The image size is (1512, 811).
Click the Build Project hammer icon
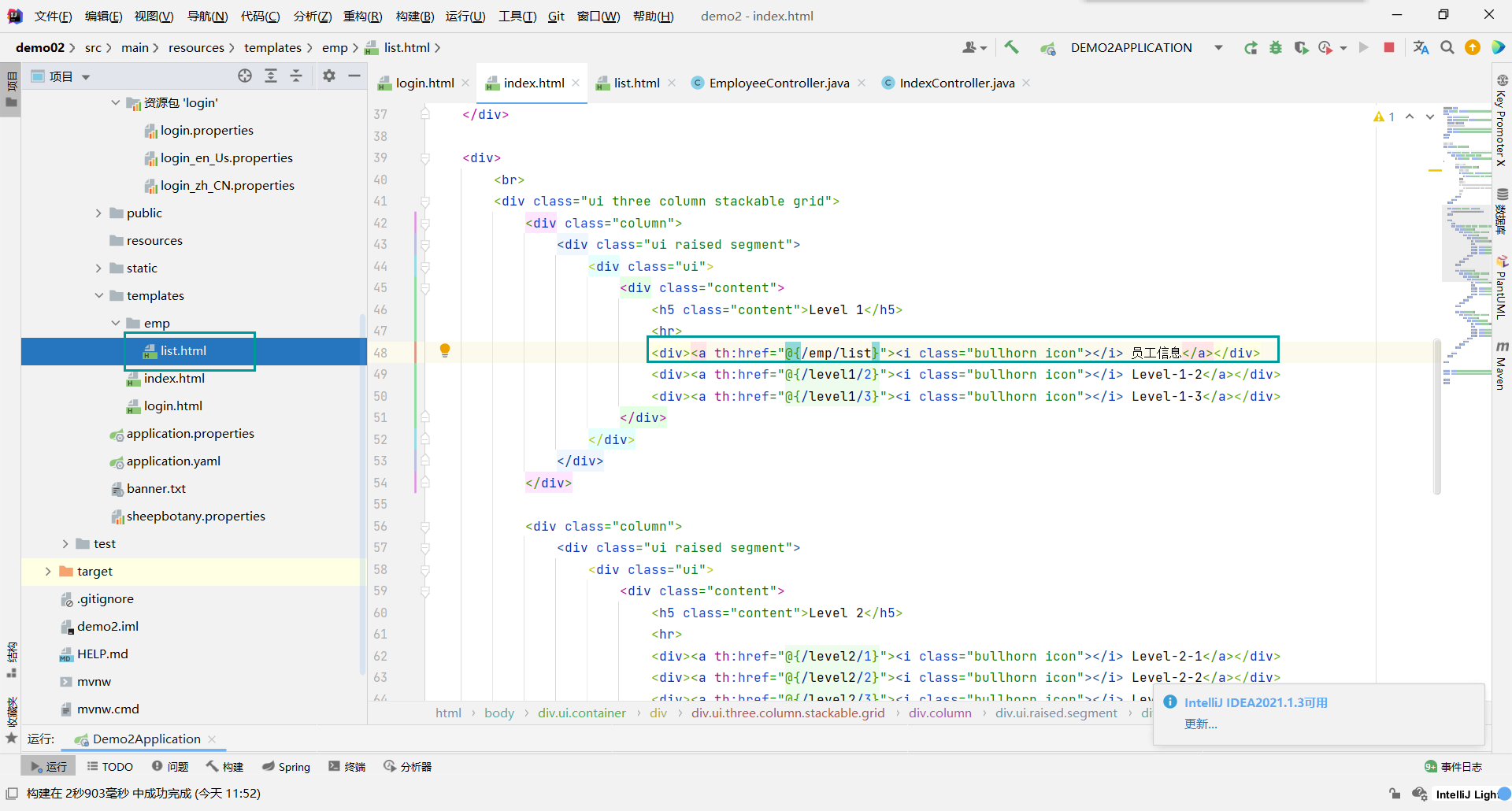coord(1012,47)
